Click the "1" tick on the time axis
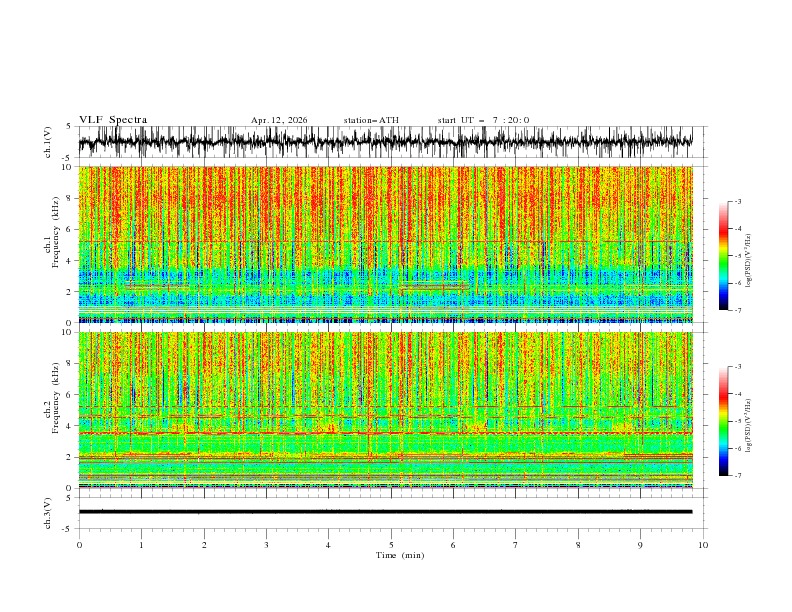This screenshot has width=792, height=612. [141, 545]
